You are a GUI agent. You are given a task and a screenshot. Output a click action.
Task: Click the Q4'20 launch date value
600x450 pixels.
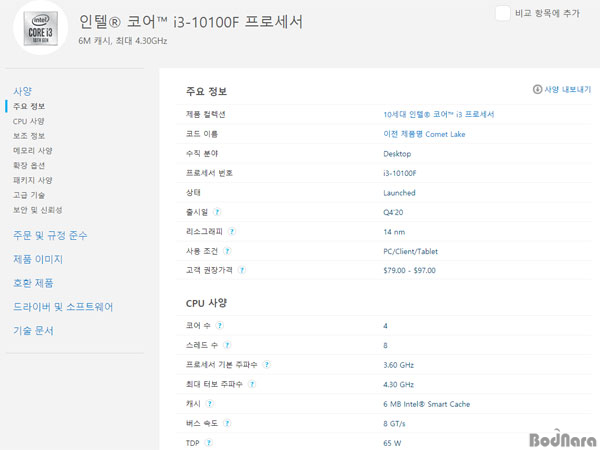coord(393,212)
